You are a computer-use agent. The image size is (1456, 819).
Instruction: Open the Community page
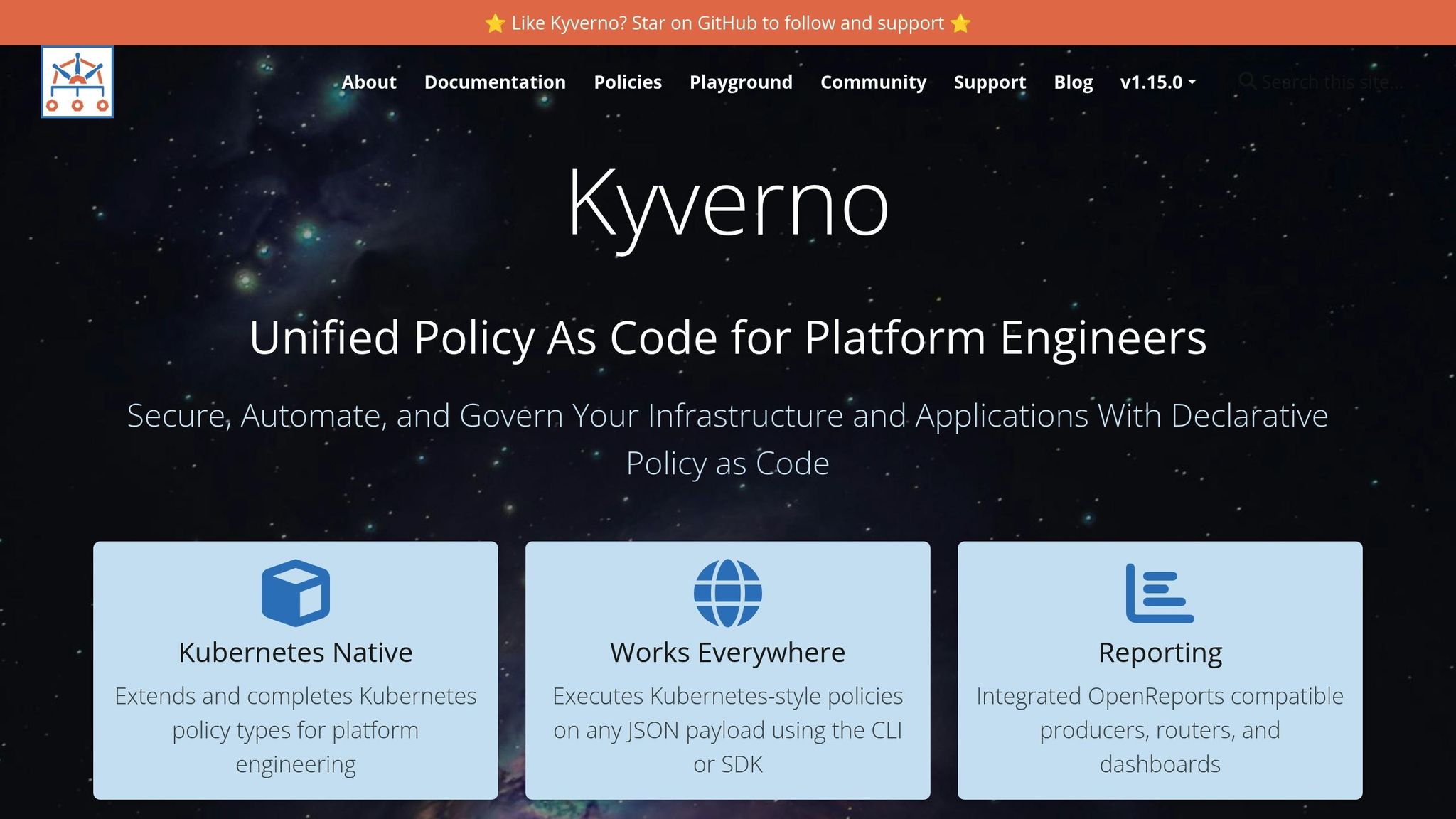[x=873, y=82]
